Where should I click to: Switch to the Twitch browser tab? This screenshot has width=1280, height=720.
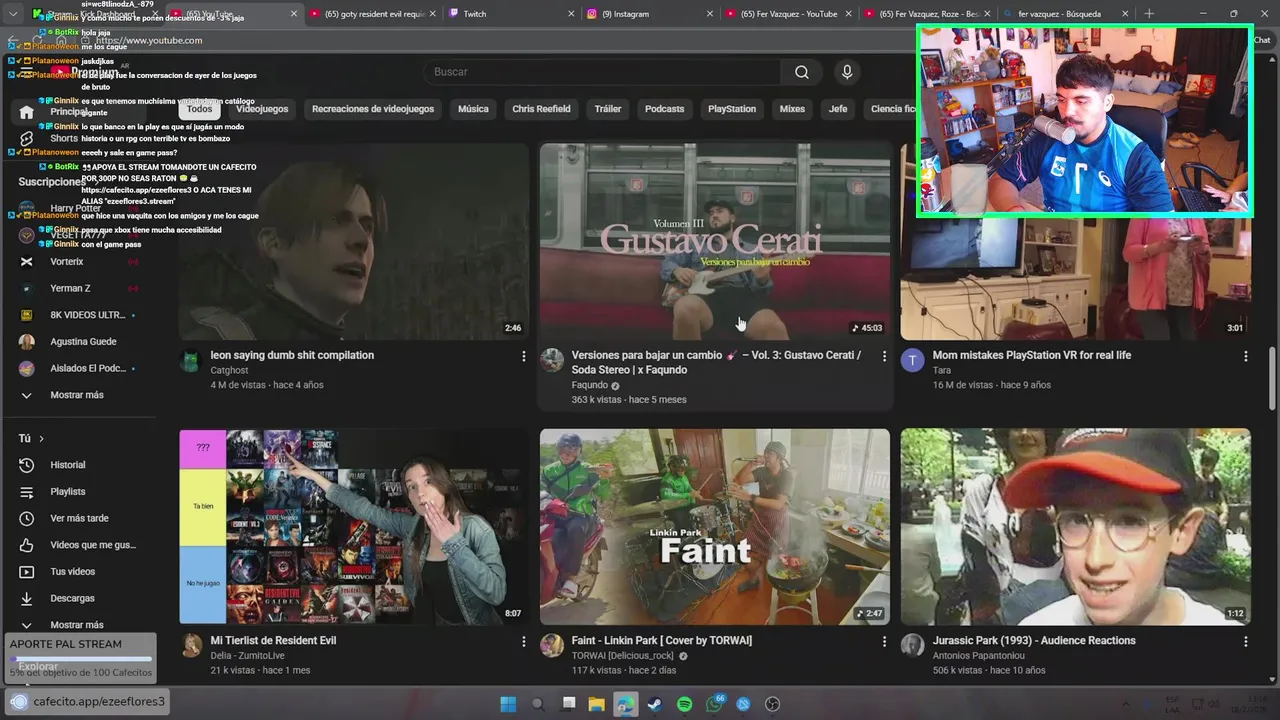tap(510, 14)
